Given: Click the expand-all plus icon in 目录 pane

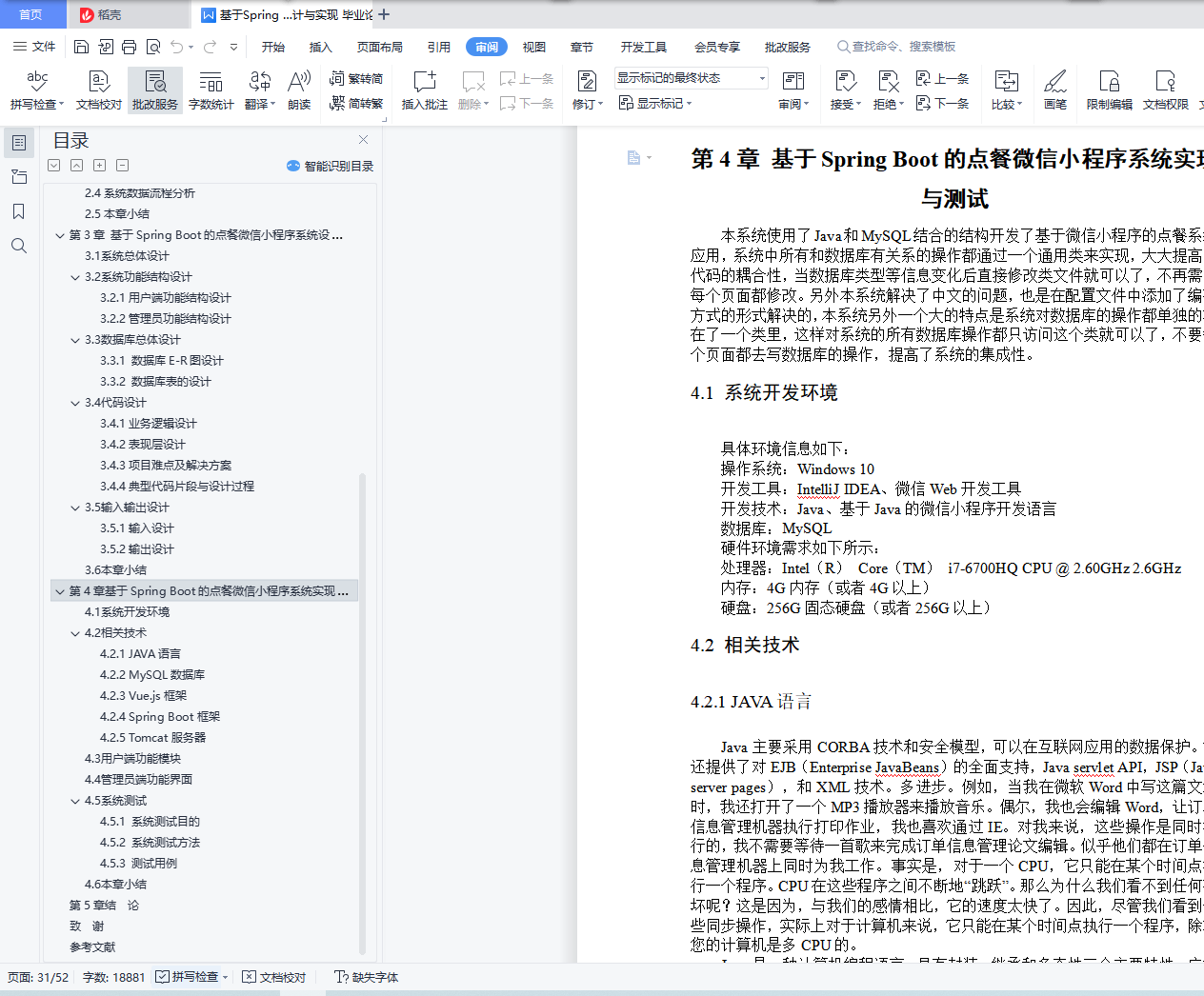Looking at the screenshot, I should click(x=99, y=166).
